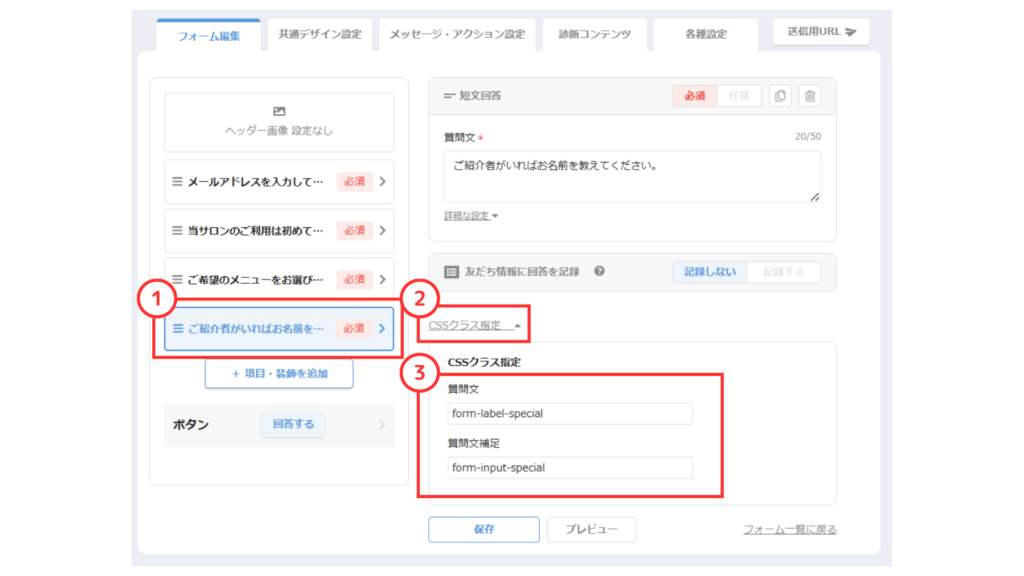1024x576 pixels.
Task: Select 記録する for friend info
Action: point(783,272)
